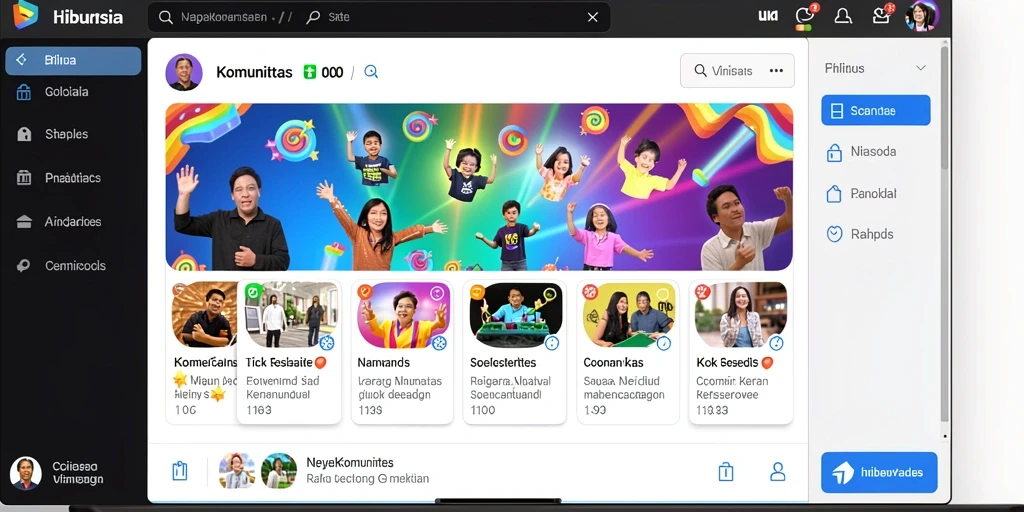The height and width of the screenshot is (512, 1024).
Task: Click the Cennicocls chat icon
Action: (x=24, y=266)
